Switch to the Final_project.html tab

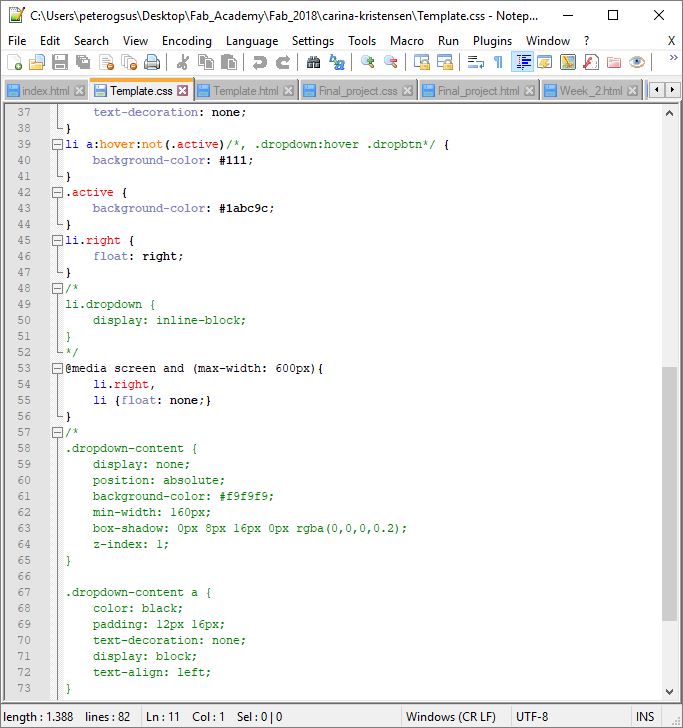coord(478,91)
